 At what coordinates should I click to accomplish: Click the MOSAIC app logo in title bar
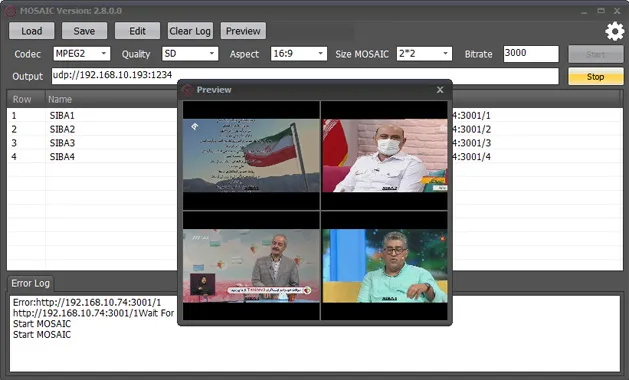tap(10, 11)
